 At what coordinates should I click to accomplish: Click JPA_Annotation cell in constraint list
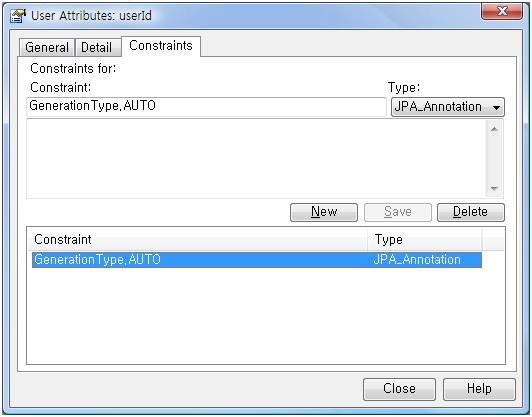(417, 260)
